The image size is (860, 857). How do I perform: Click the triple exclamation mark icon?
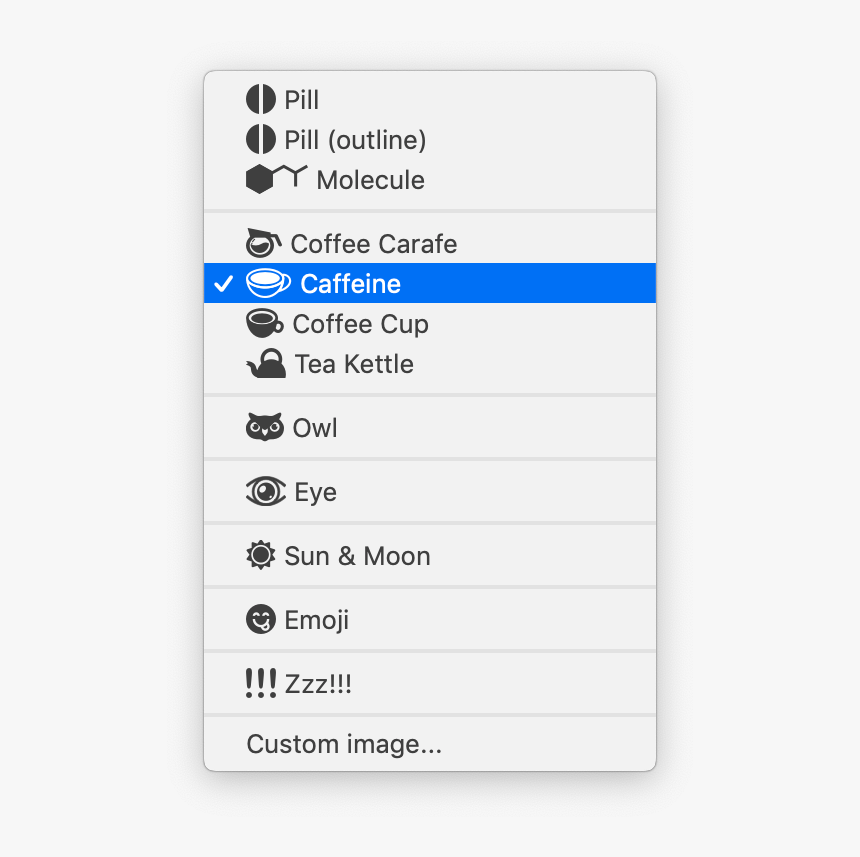pyautogui.click(x=261, y=683)
